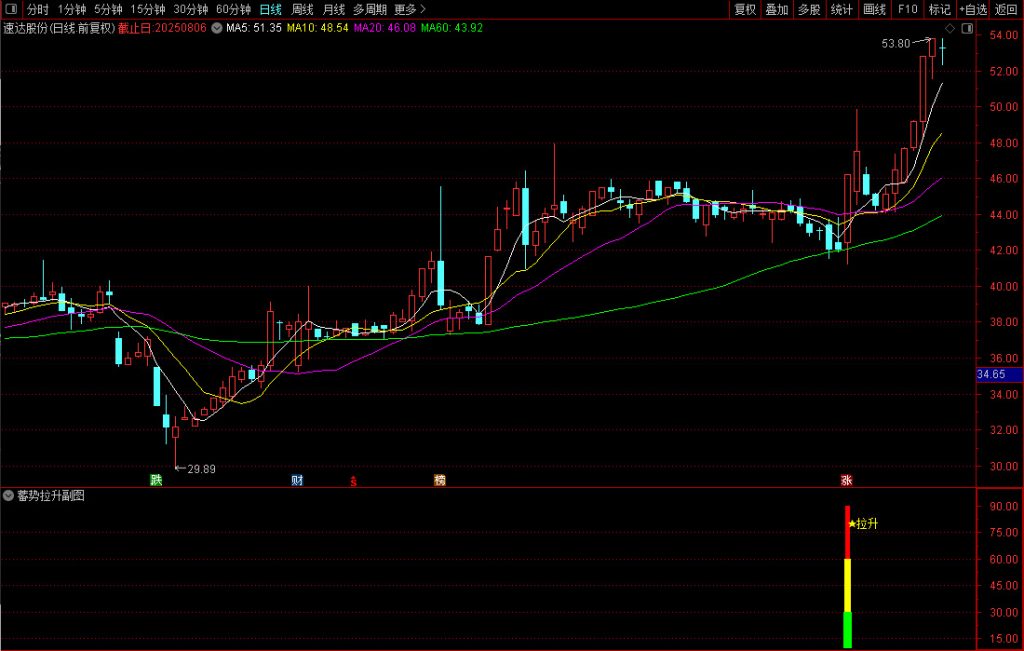Click the panel layout icon at top-left

pyautogui.click(x=9, y=9)
